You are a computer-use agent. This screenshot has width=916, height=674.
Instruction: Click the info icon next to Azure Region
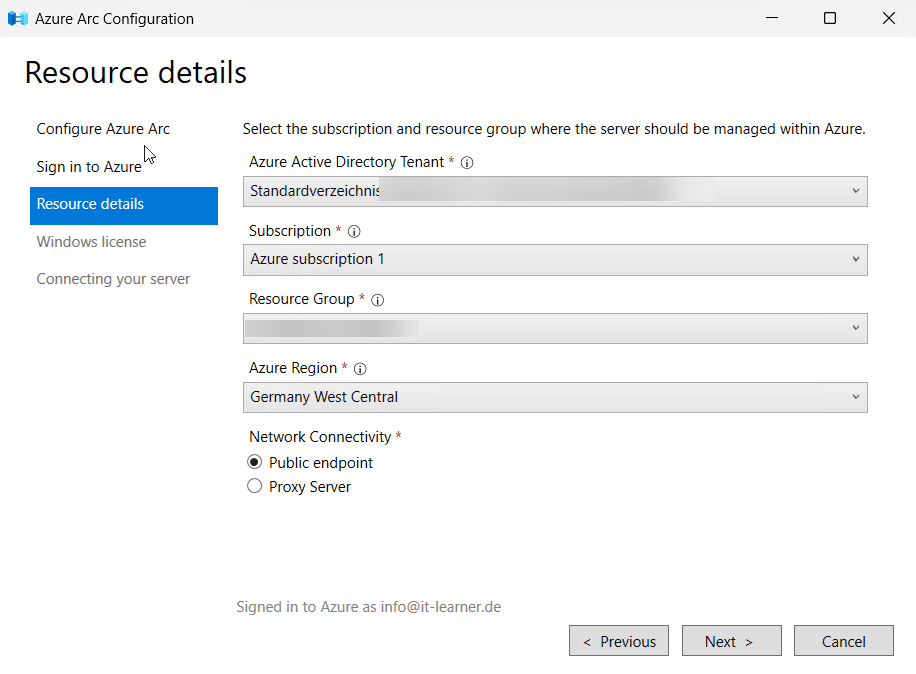click(x=359, y=368)
